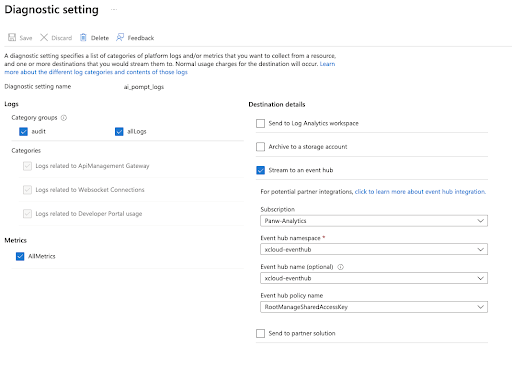Enable Archive to a storage account
The image size is (512, 367).
coord(260,147)
